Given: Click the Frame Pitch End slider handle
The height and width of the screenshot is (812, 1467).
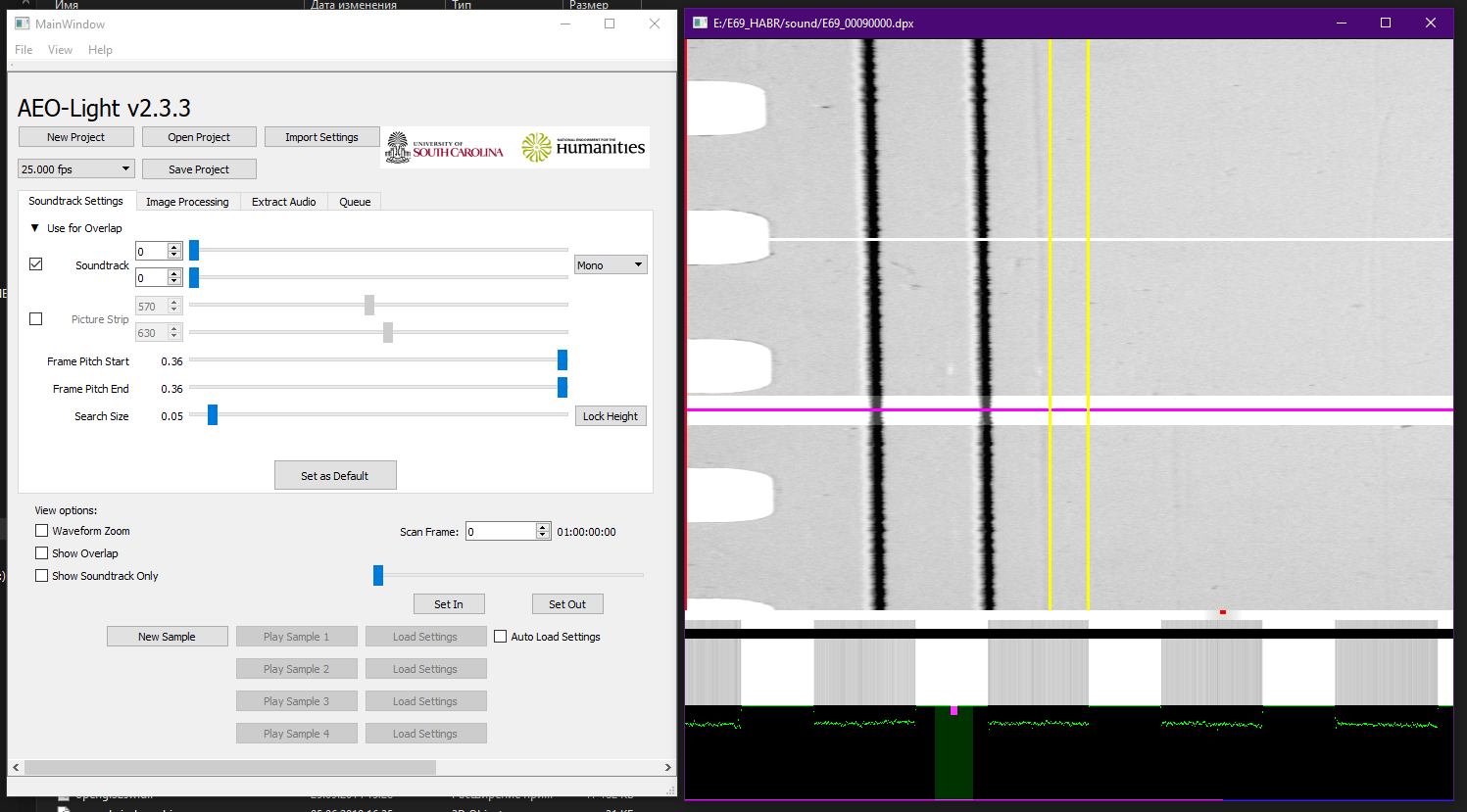Looking at the screenshot, I should coord(562,388).
